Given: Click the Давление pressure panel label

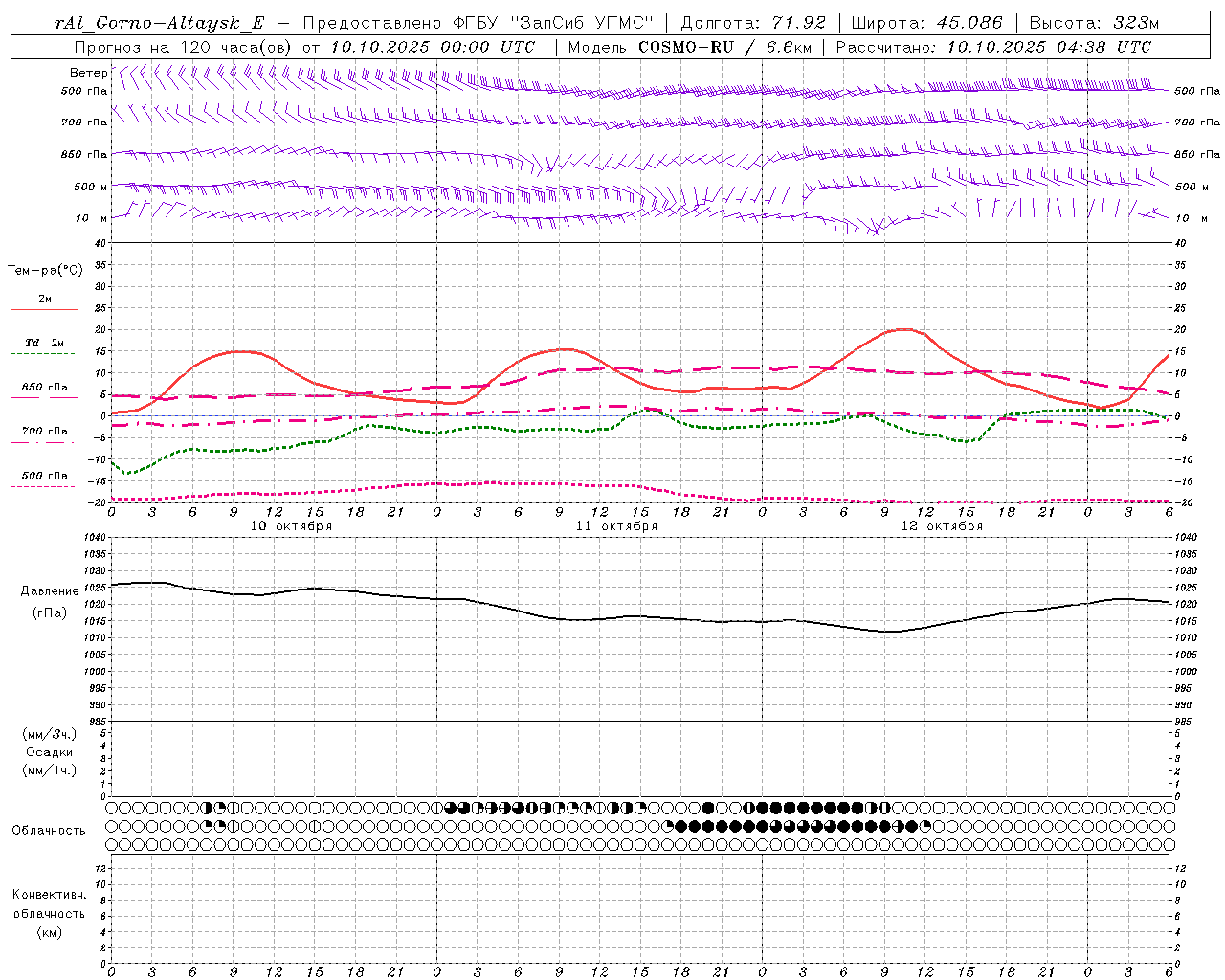Looking at the screenshot, I should point(50,591).
